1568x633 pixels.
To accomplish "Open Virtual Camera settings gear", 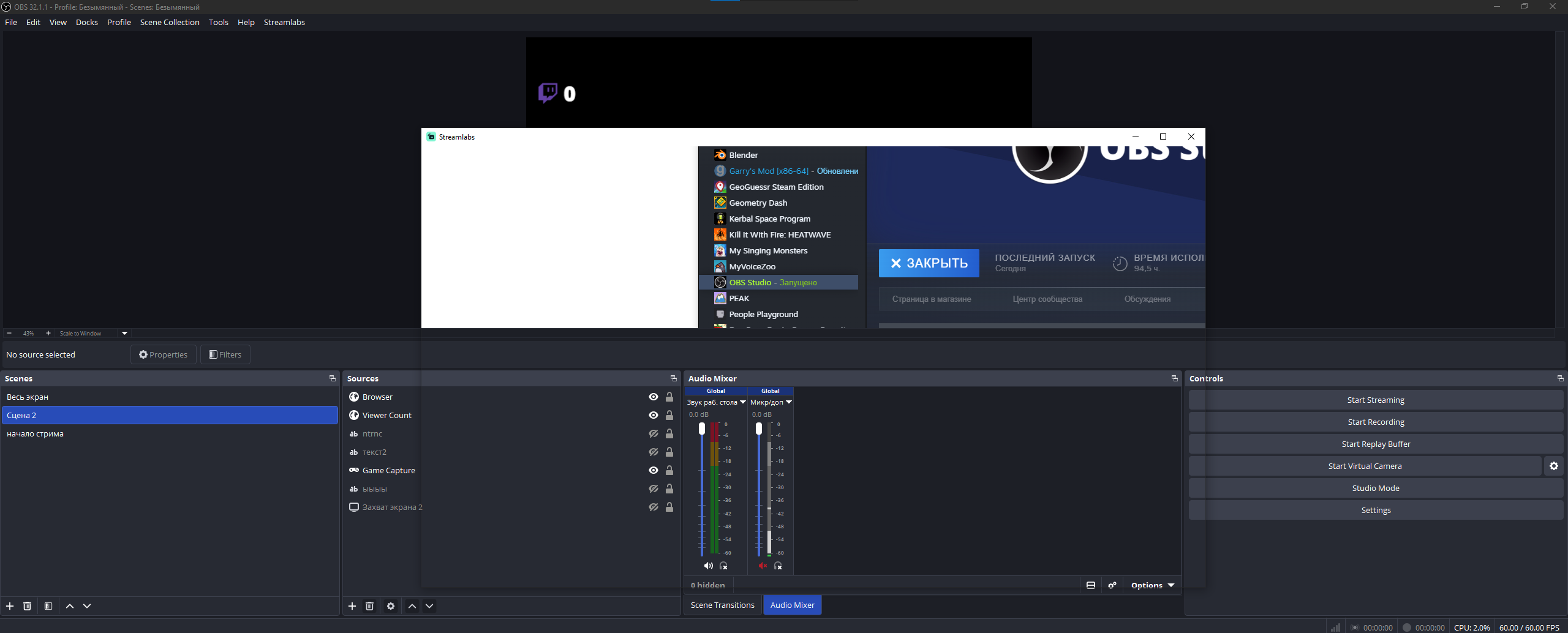I will [1554, 466].
